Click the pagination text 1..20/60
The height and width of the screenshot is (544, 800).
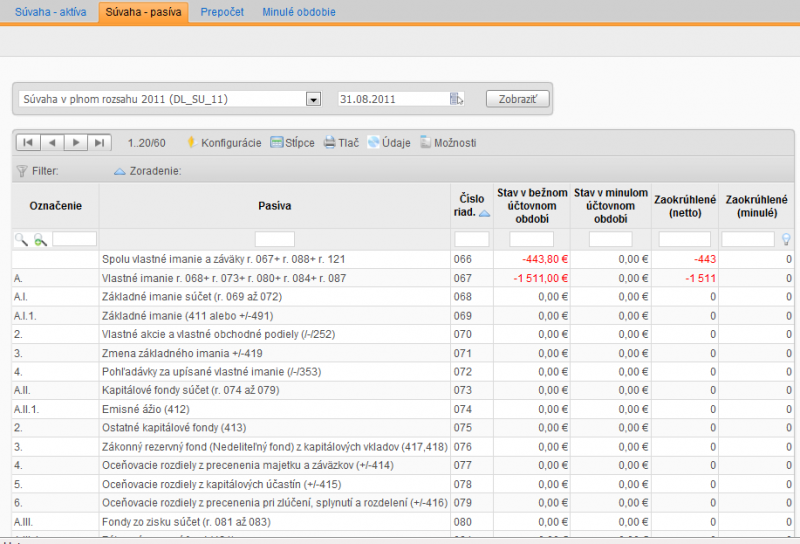[x=146, y=143]
